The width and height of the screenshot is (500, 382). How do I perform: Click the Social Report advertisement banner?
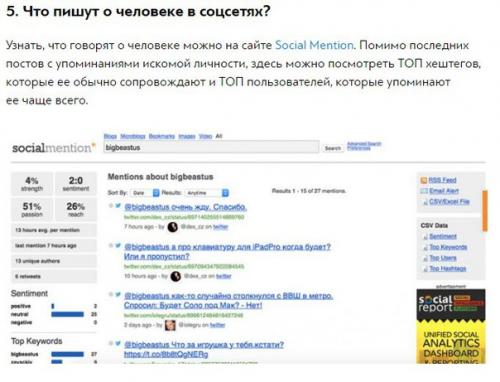[451, 326]
